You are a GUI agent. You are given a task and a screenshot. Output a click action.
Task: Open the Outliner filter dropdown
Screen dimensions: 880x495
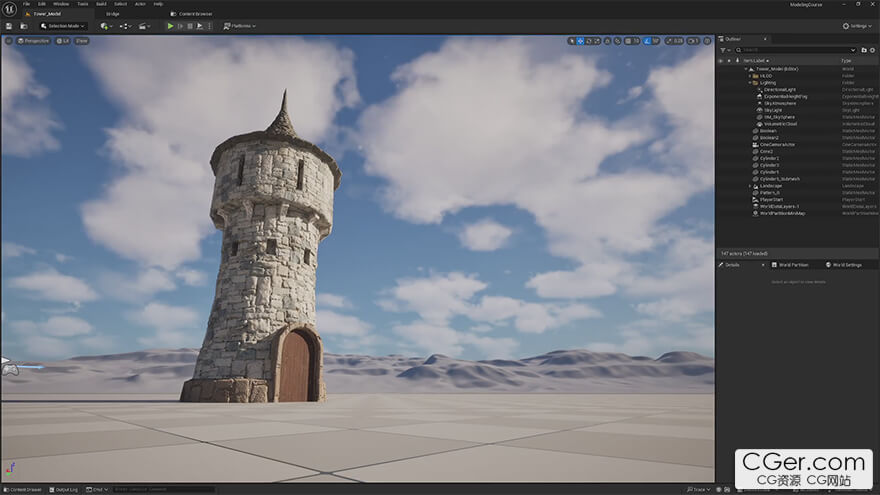(725, 50)
